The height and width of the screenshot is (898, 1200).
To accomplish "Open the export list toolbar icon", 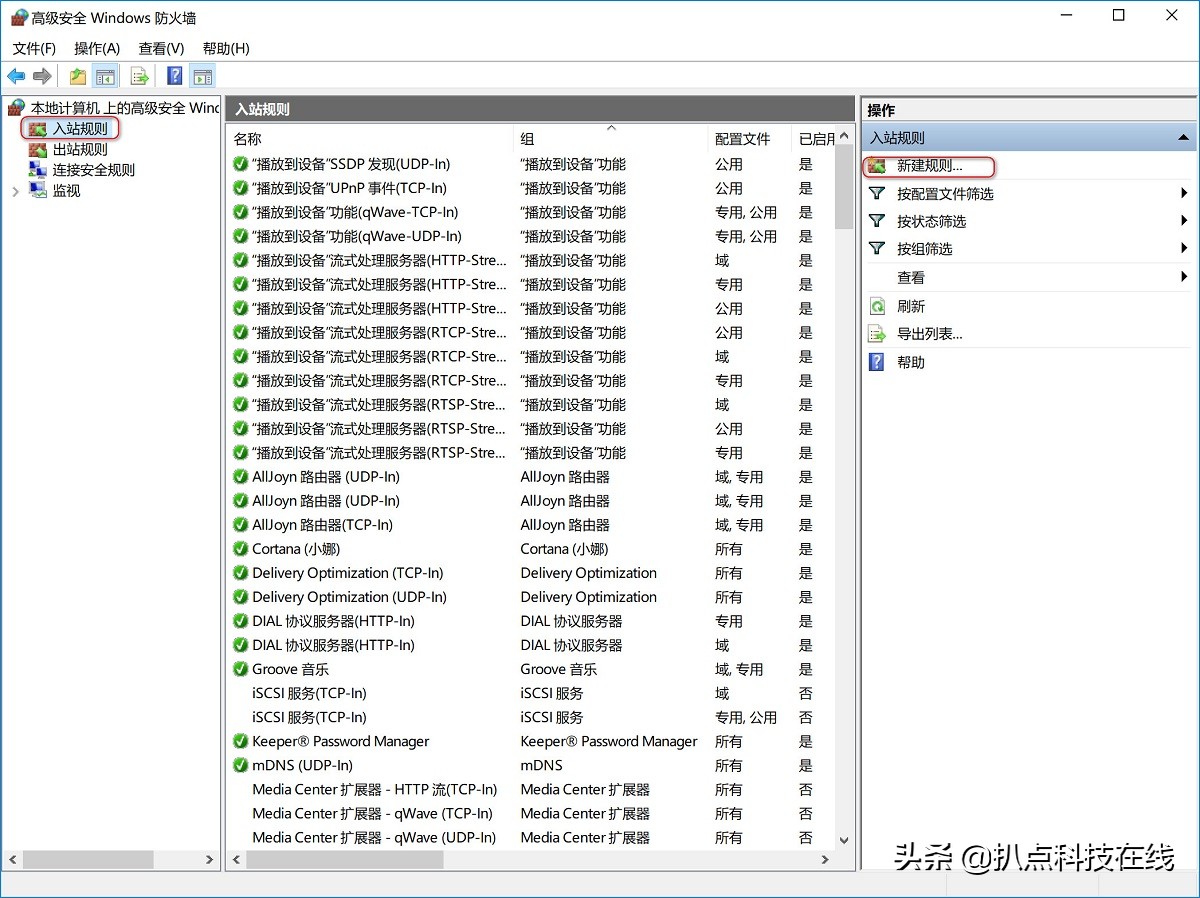I will (x=139, y=75).
